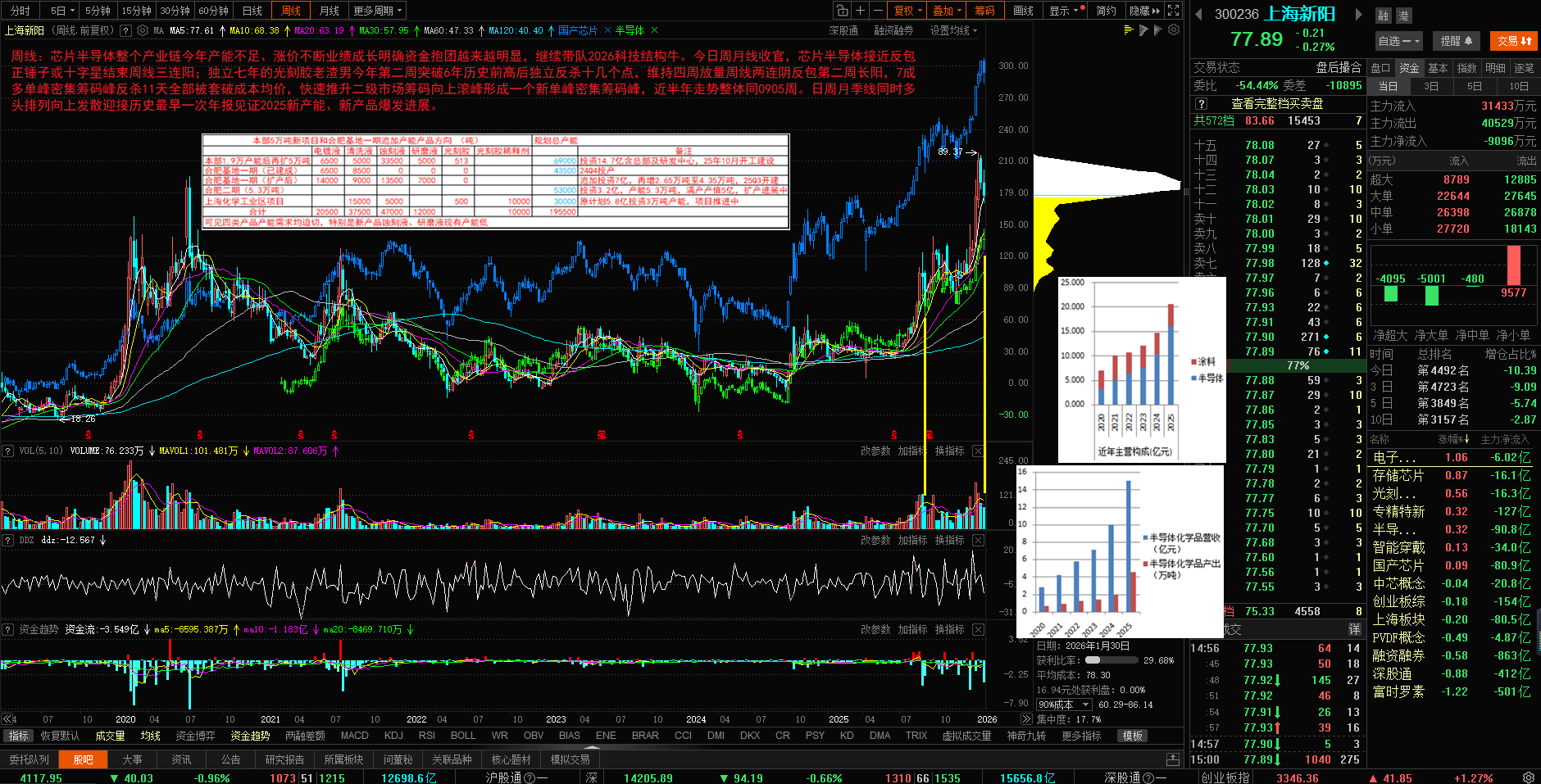
Task: Toggle the 模板 template button
Action: (1132, 736)
